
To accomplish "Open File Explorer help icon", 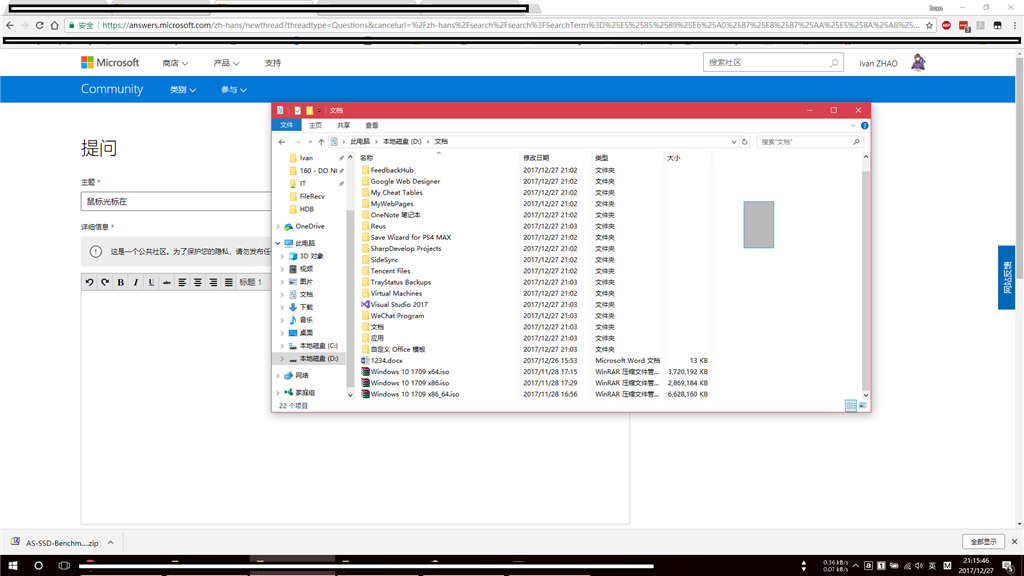I will pos(864,125).
